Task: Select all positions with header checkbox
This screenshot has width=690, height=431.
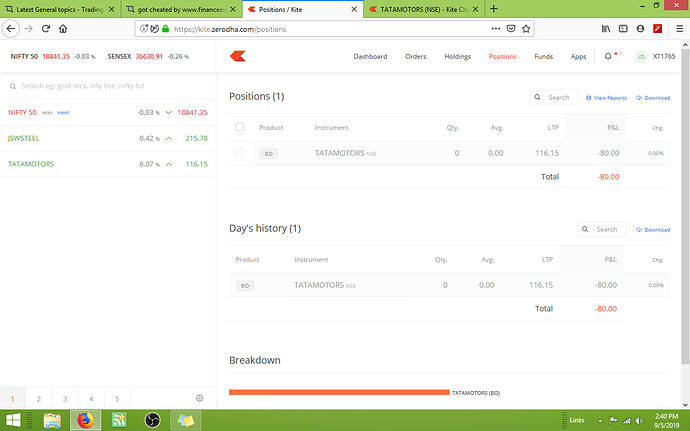Action: pyautogui.click(x=239, y=127)
